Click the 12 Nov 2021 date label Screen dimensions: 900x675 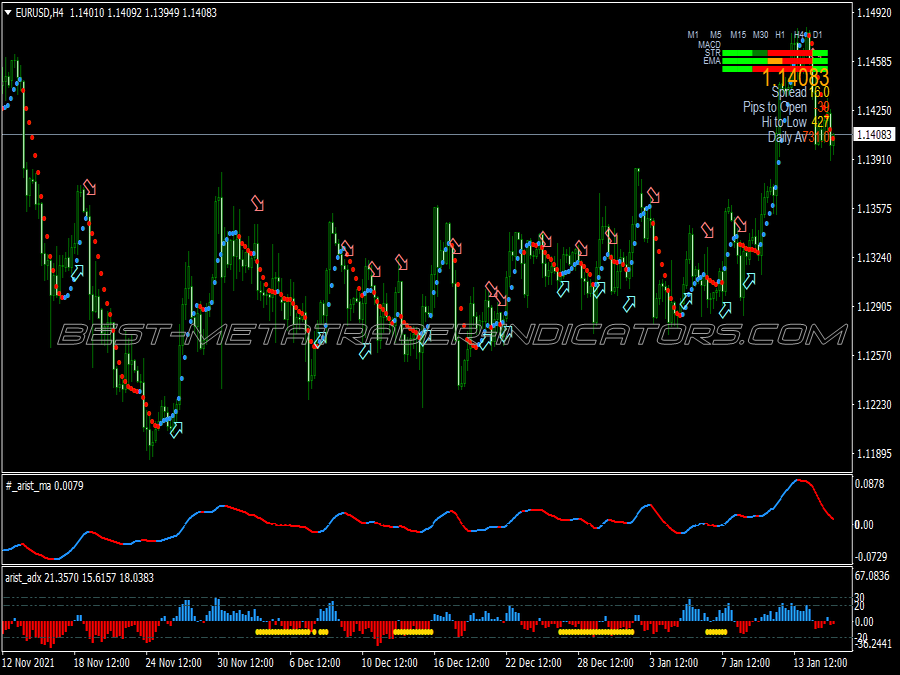pyautogui.click(x=29, y=662)
